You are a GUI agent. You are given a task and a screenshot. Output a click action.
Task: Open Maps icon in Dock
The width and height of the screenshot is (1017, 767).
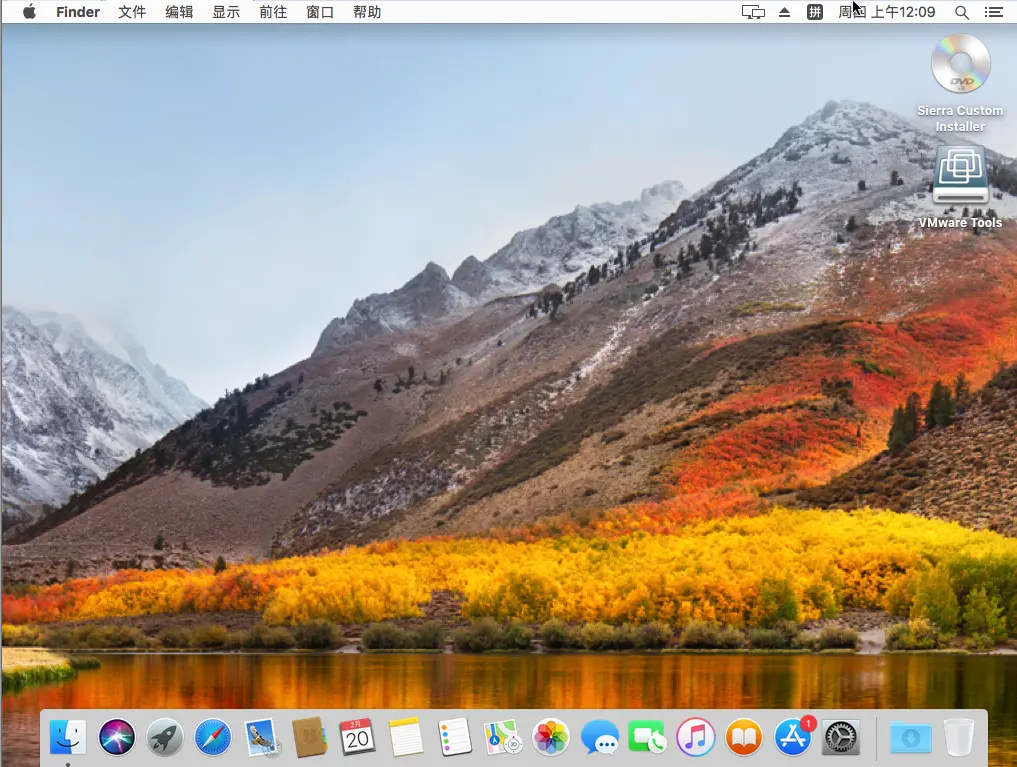[503, 737]
